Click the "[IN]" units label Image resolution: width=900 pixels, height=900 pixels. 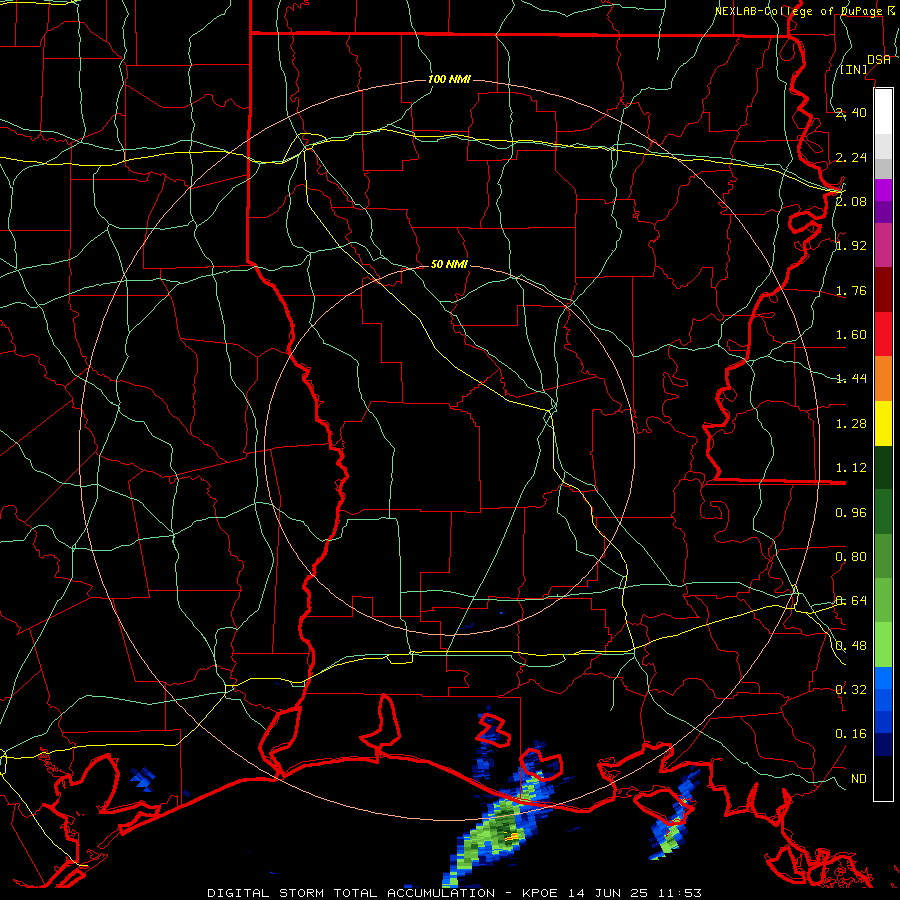click(854, 69)
